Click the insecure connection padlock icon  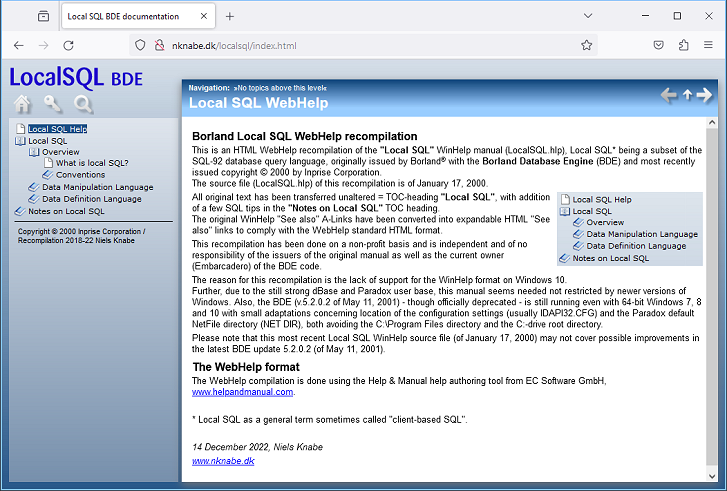point(159,45)
